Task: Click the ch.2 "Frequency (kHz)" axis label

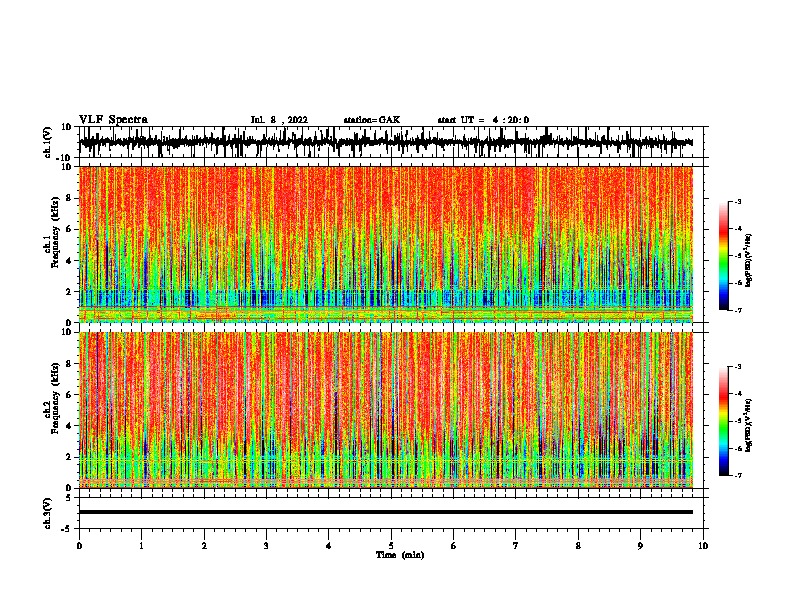Action: point(55,398)
